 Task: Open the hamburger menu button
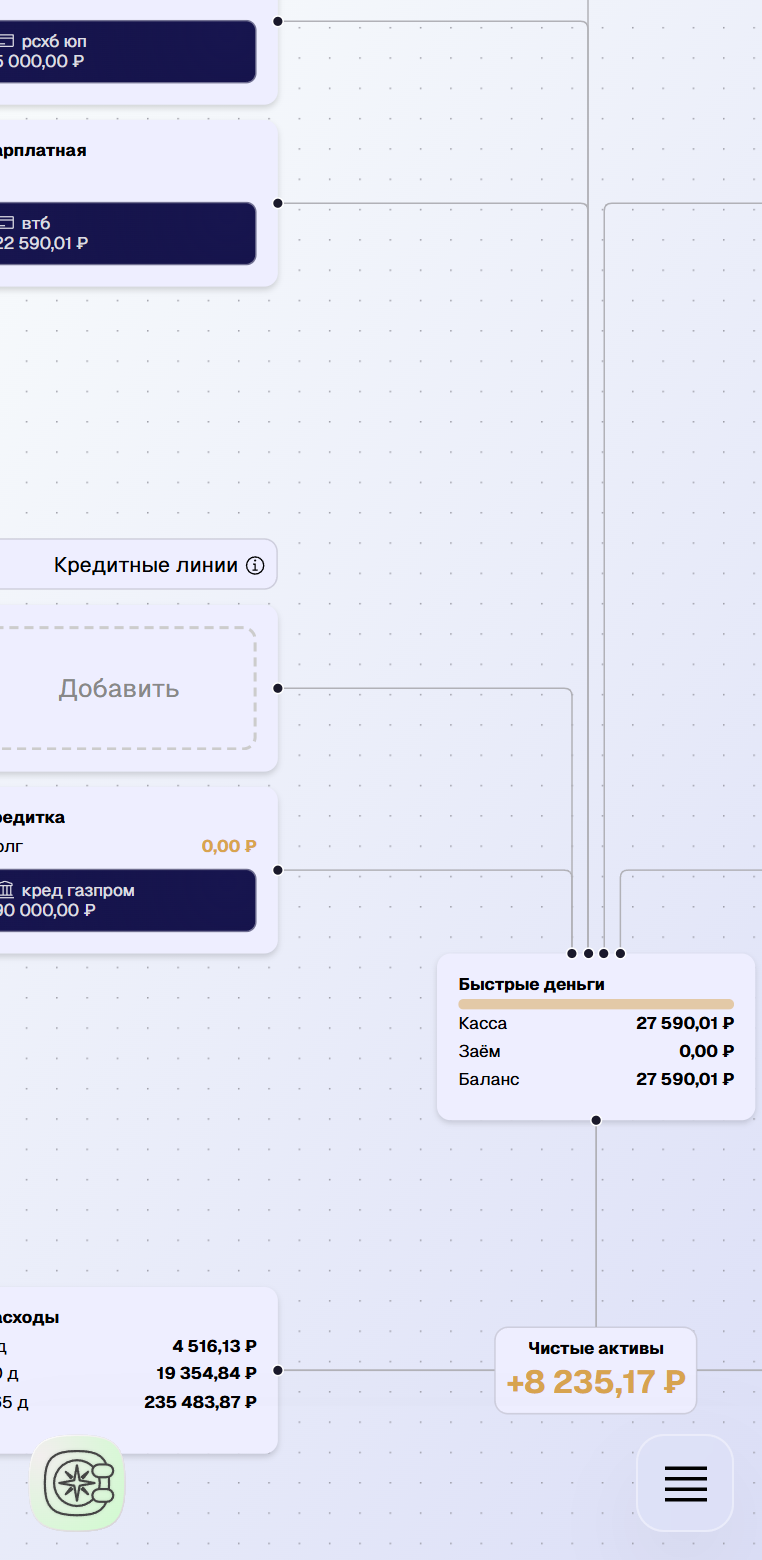tap(685, 1483)
